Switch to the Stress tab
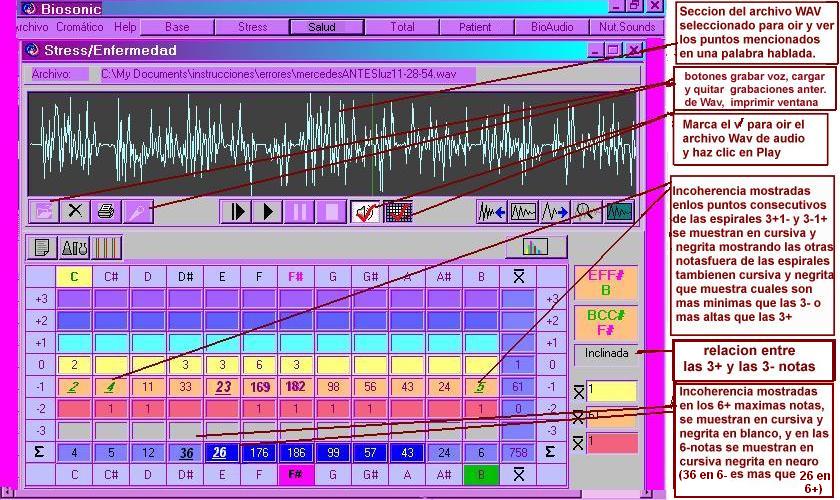 [252, 27]
